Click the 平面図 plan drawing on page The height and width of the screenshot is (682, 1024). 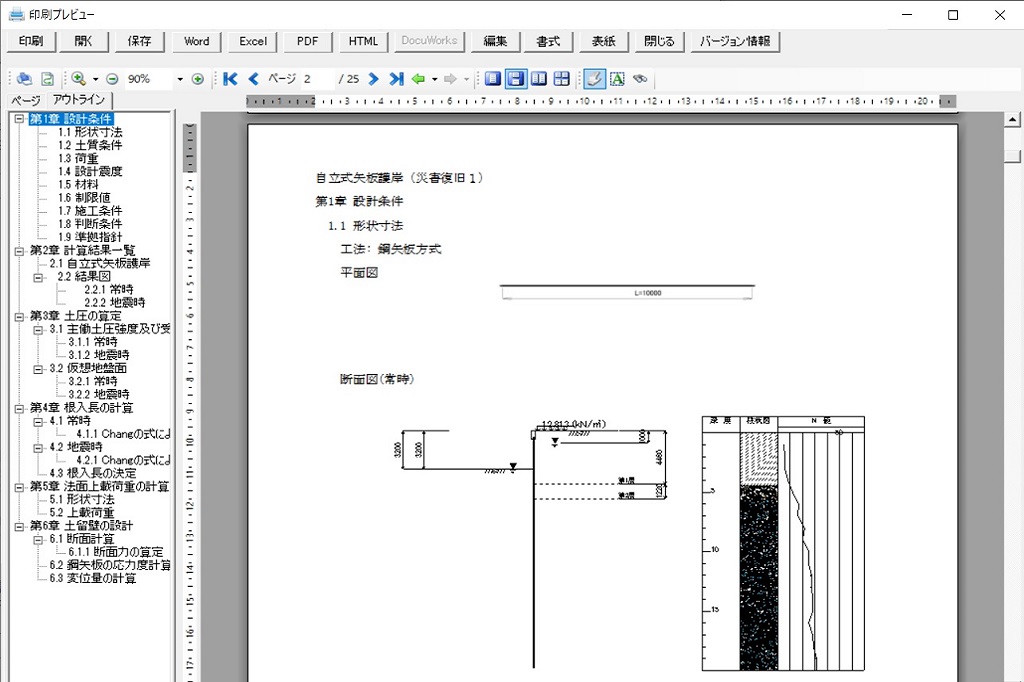pos(627,292)
